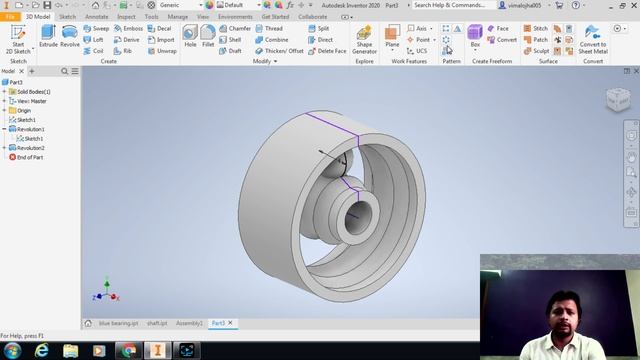Viewport: 640px width, 360px height.
Task: Select the Emboss tool
Action: point(129,29)
